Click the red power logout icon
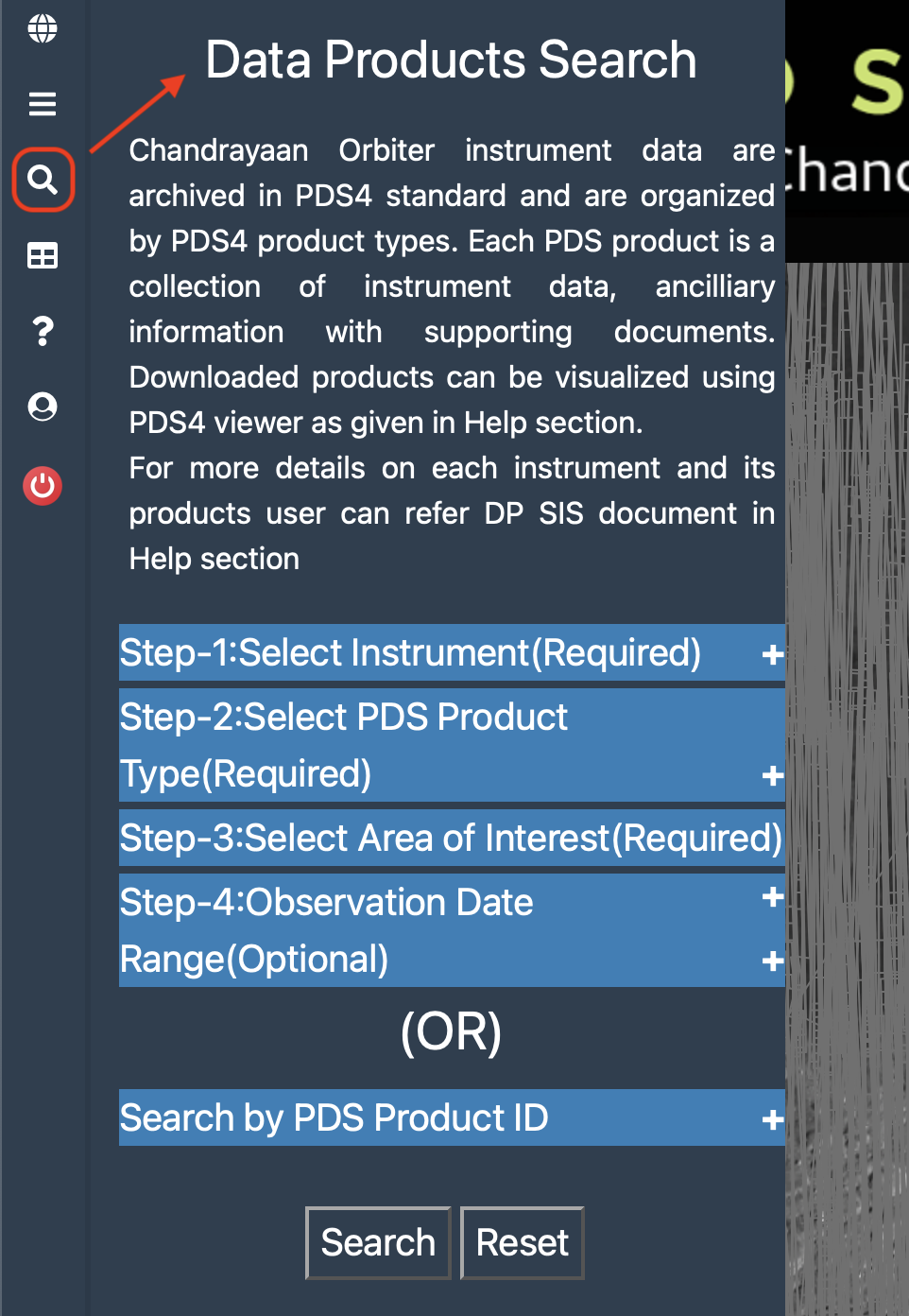The height and width of the screenshot is (1316, 909). click(x=42, y=486)
